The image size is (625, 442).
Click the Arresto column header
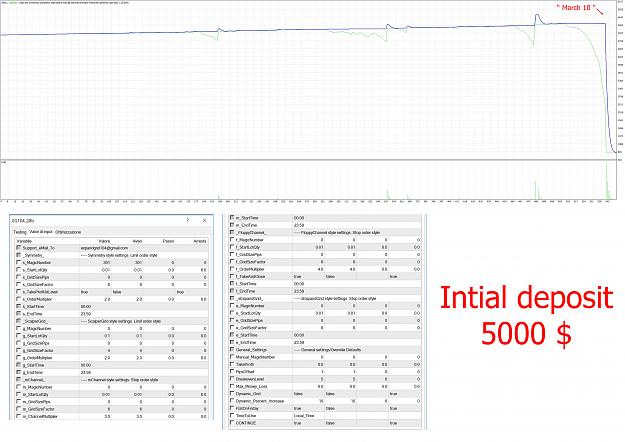(200, 241)
